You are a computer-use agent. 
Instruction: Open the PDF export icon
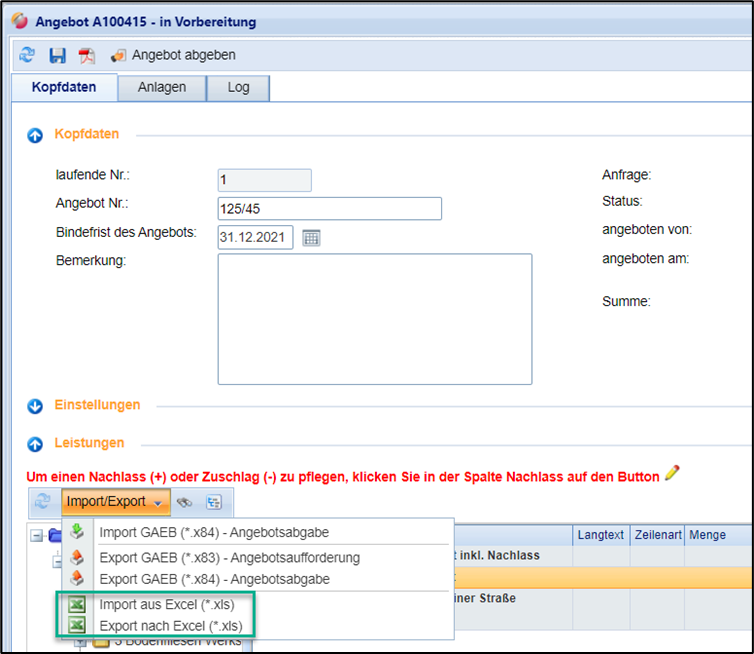tap(86, 55)
